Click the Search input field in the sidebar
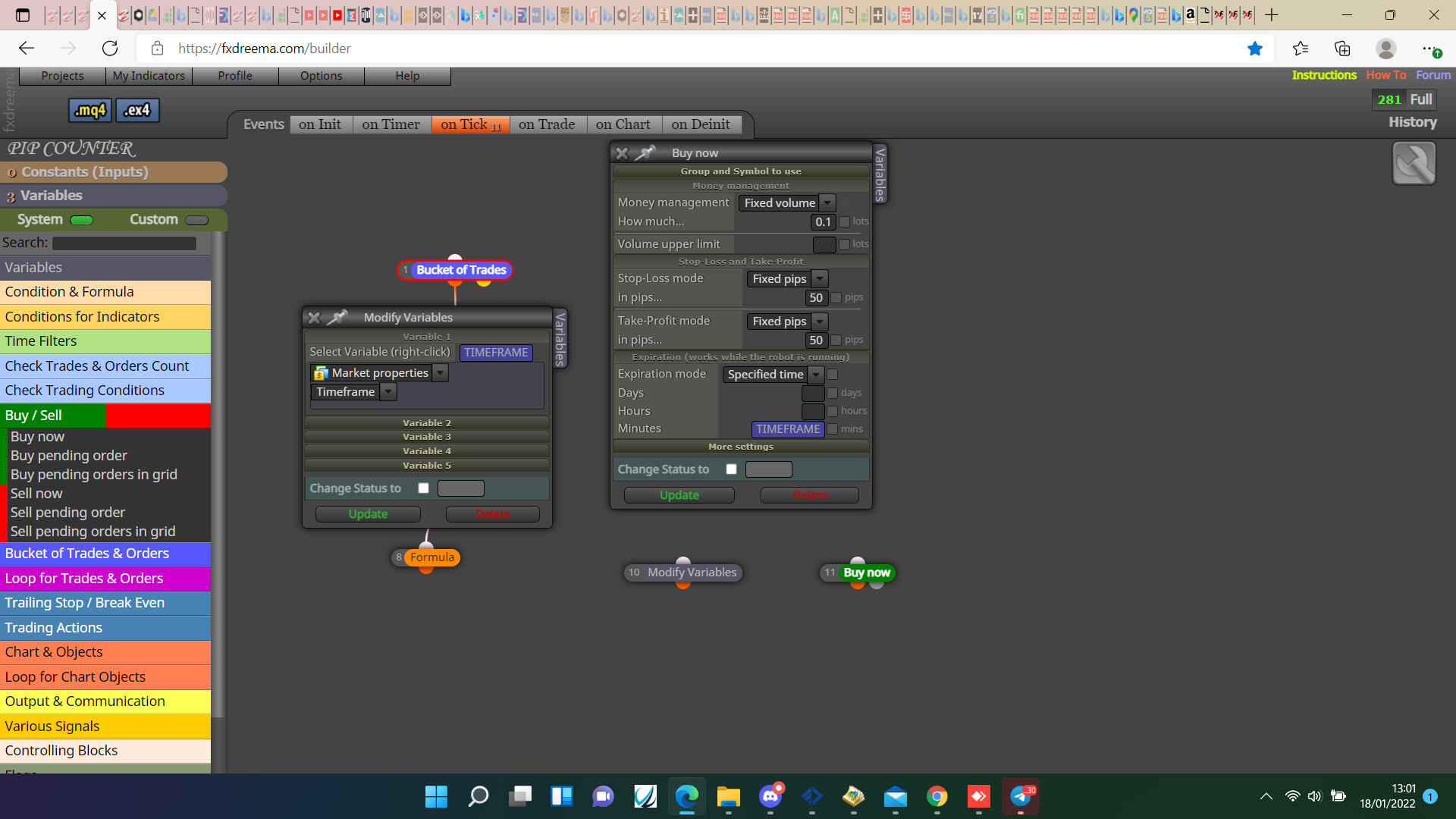 click(124, 243)
